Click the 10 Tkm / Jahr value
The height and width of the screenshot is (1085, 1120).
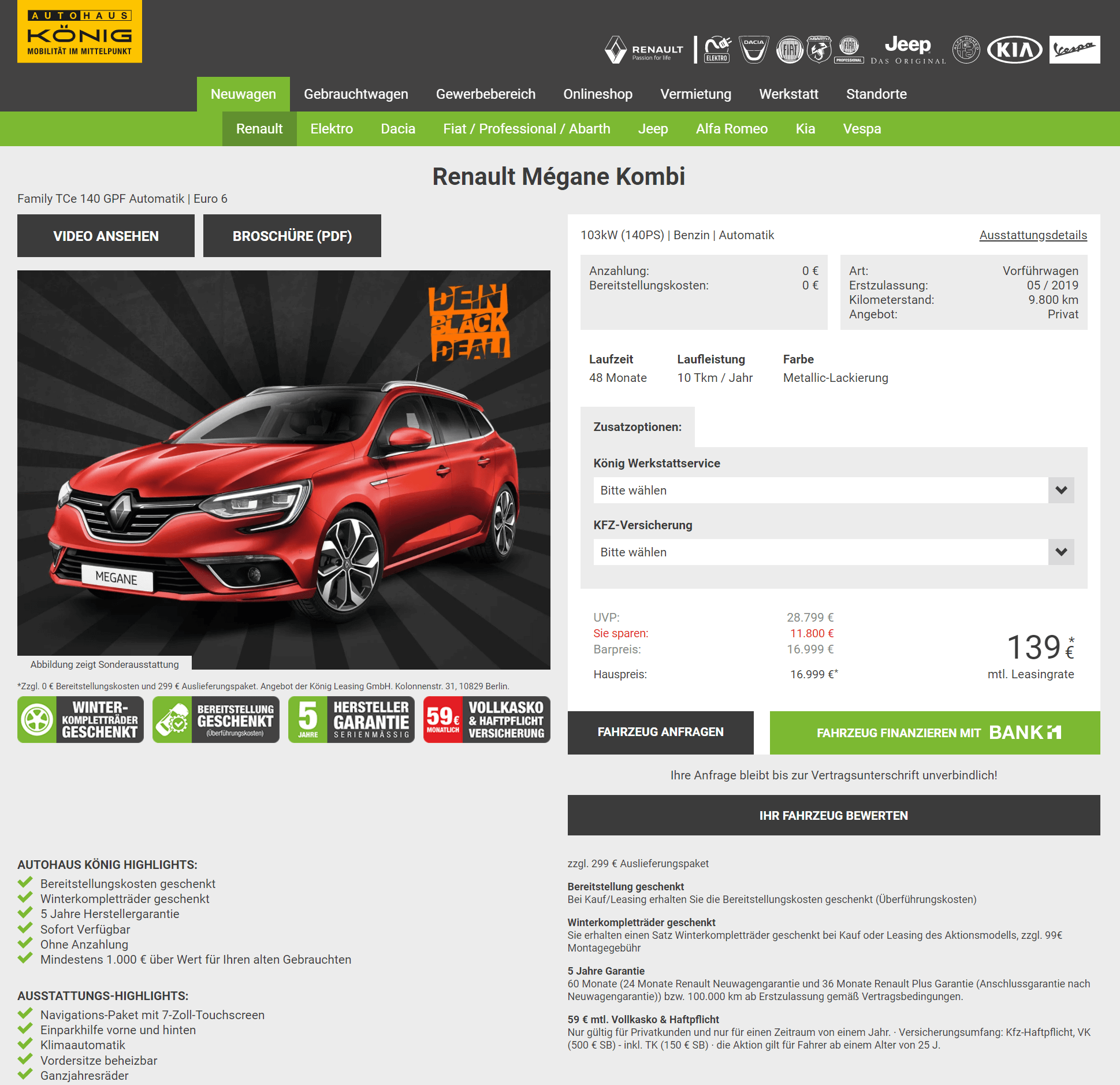715,378
